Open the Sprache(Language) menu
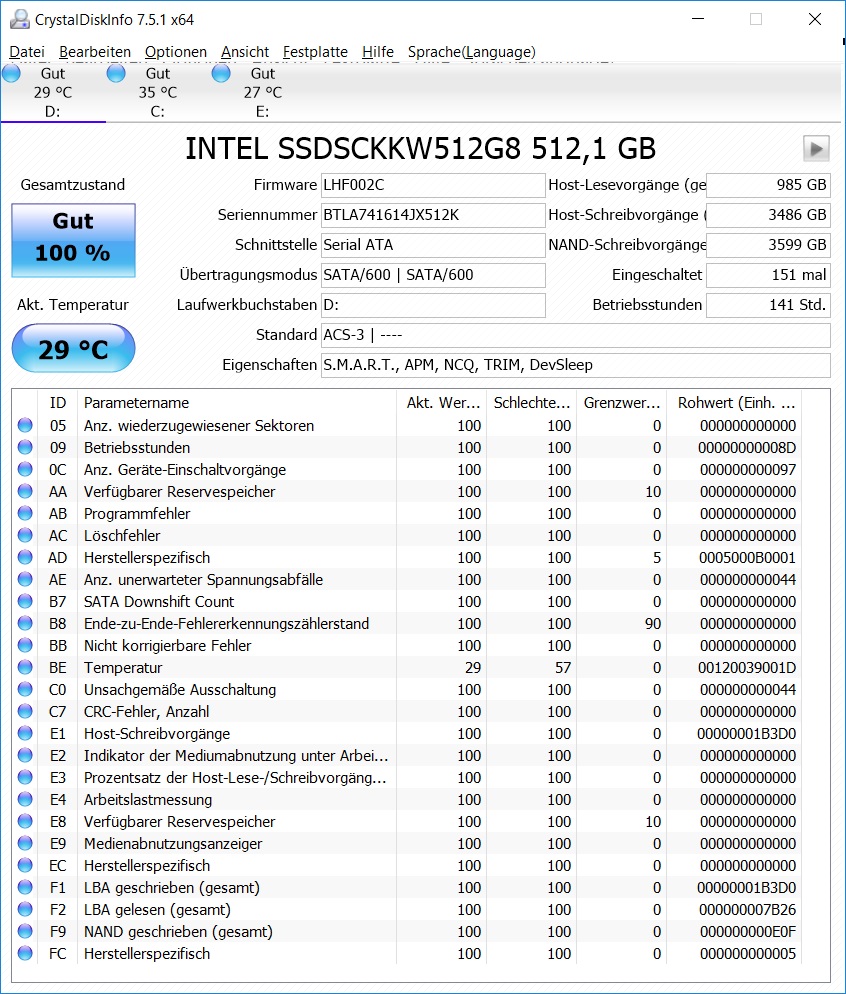The width and height of the screenshot is (846, 994). (x=471, y=52)
